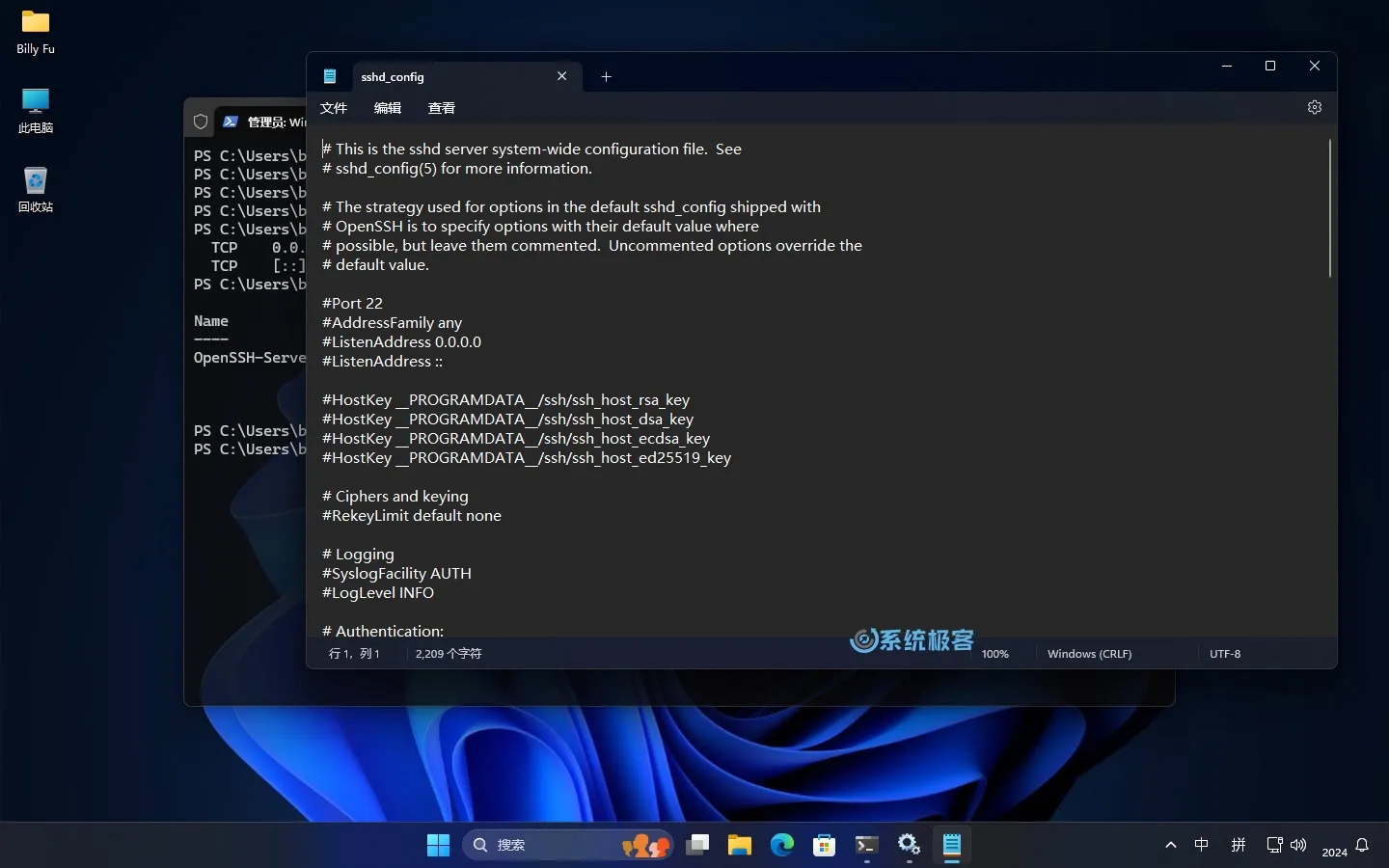
Task: Open the 文件 menu in Notepad
Action: click(x=333, y=108)
